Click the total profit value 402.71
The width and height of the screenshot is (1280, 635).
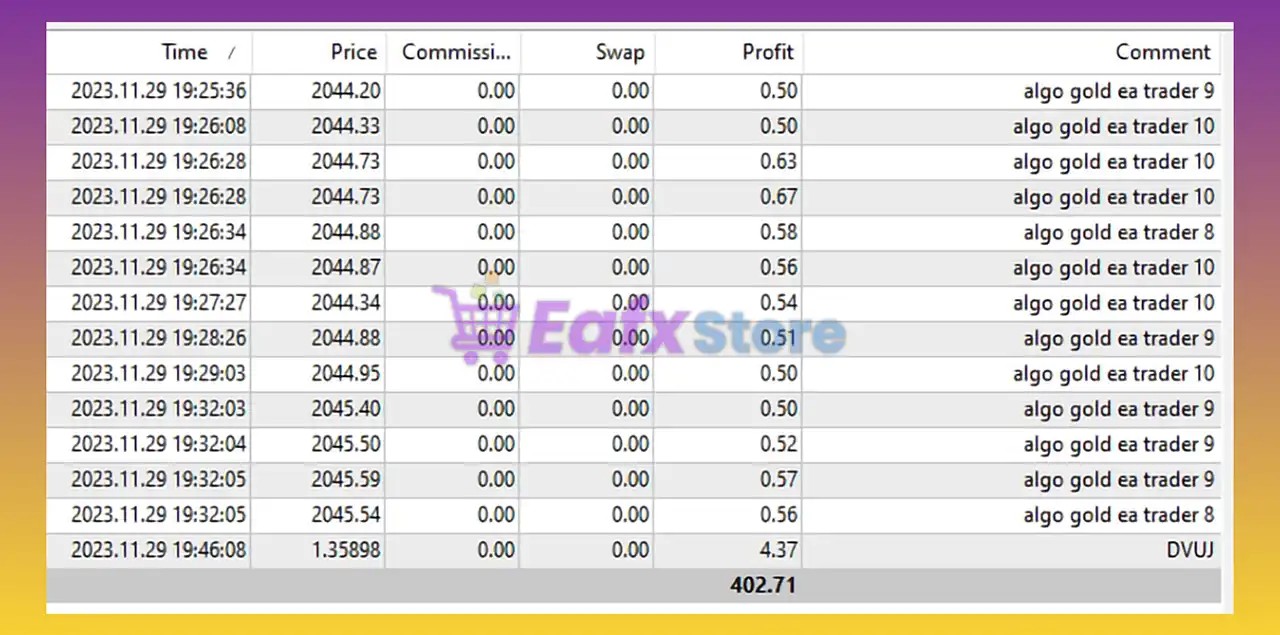pyautogui.click(x=762, y=585)
